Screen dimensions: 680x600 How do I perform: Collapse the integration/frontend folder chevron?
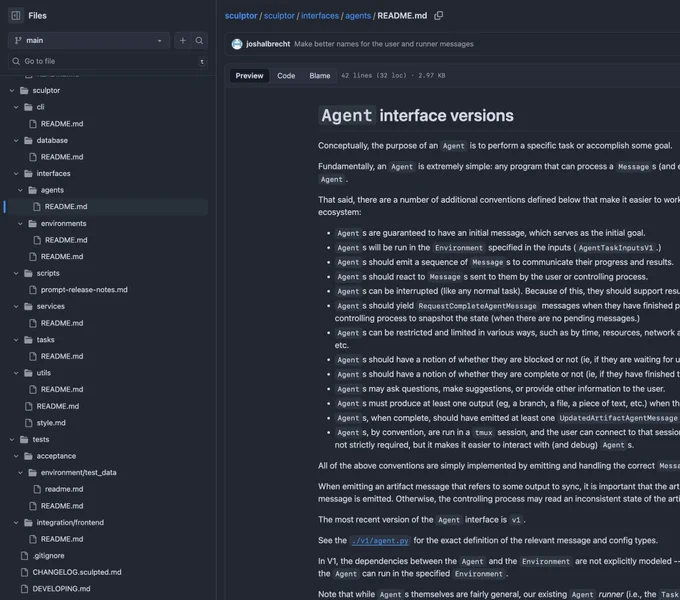(x=16, y=523)
